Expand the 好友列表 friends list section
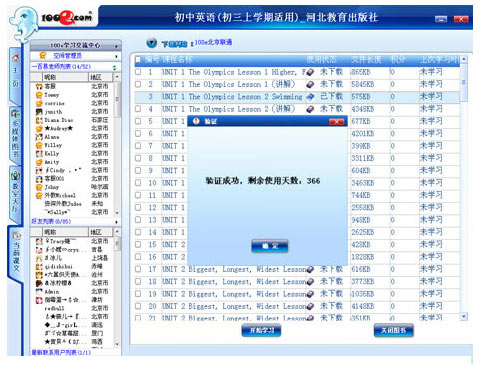Viewport: 480px width, 365px height. (x=116, y=222)
